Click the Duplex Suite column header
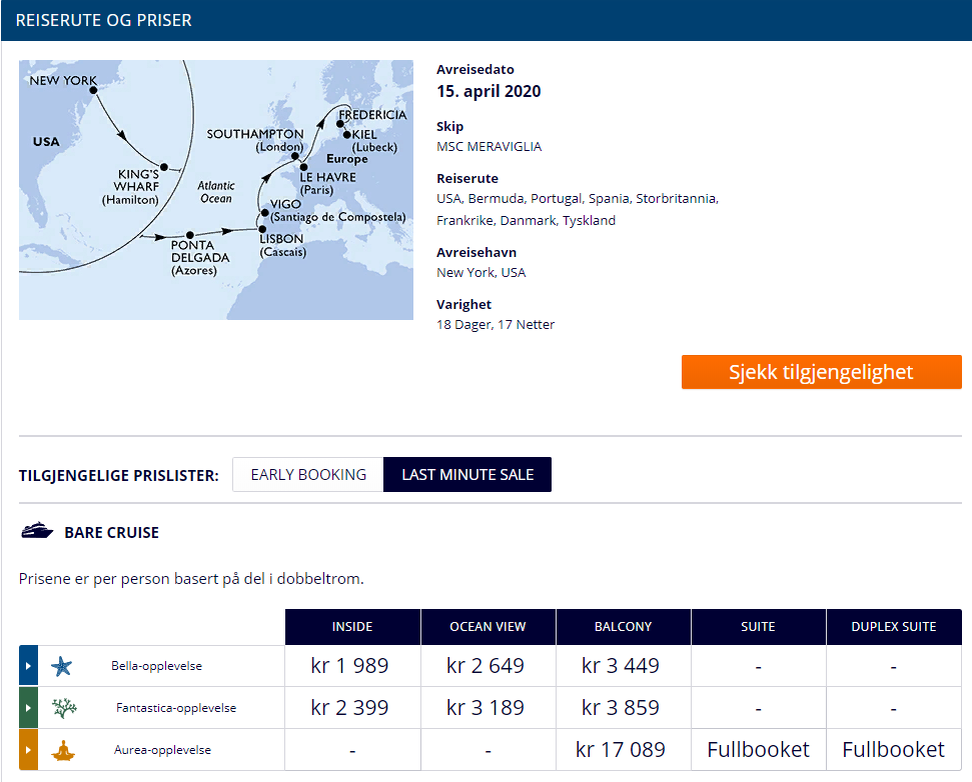 (894, 626)
